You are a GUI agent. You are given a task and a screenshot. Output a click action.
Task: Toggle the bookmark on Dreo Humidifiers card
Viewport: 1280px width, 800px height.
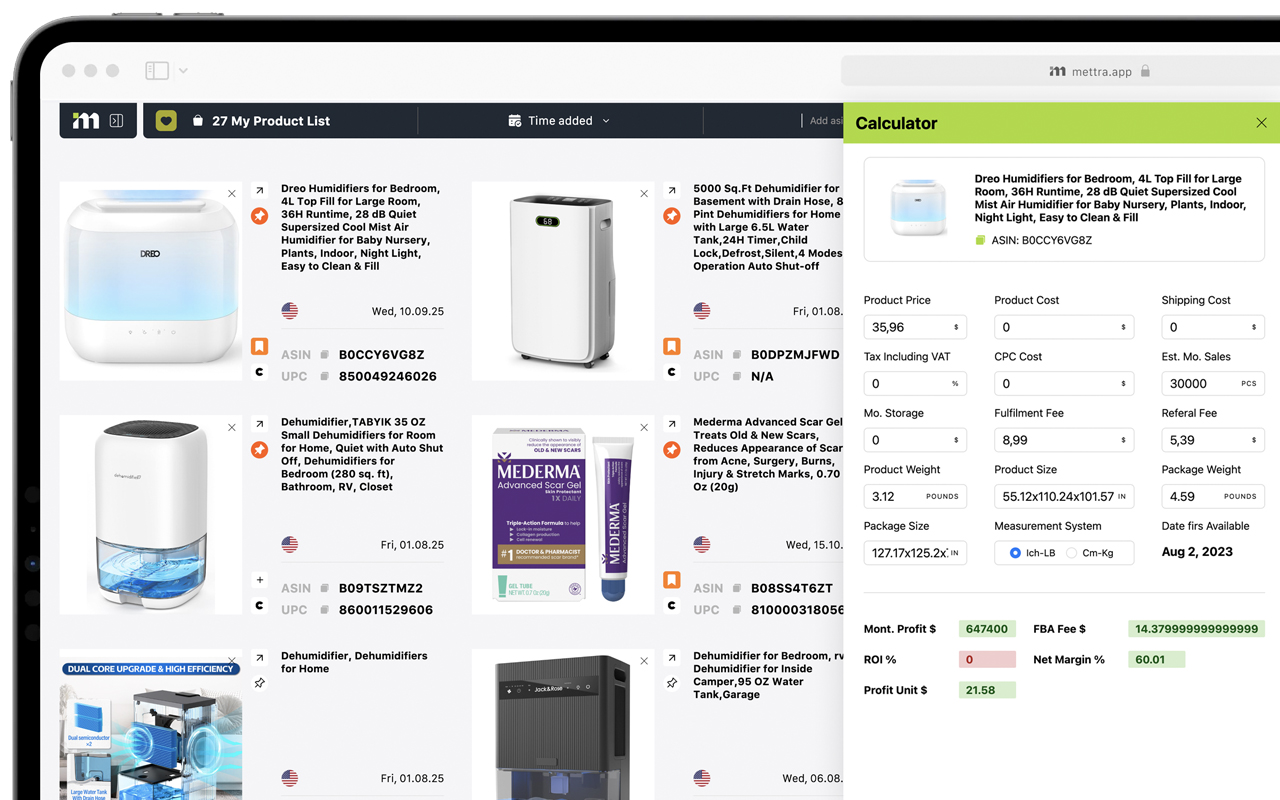click(x=259, y=347)
